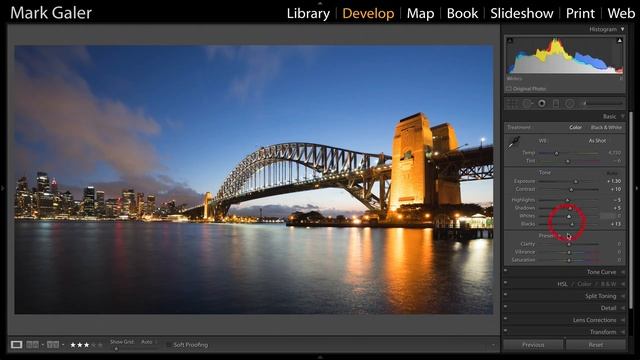Click the Sydney Harbour Bridge photo preview

click(253, 180)
